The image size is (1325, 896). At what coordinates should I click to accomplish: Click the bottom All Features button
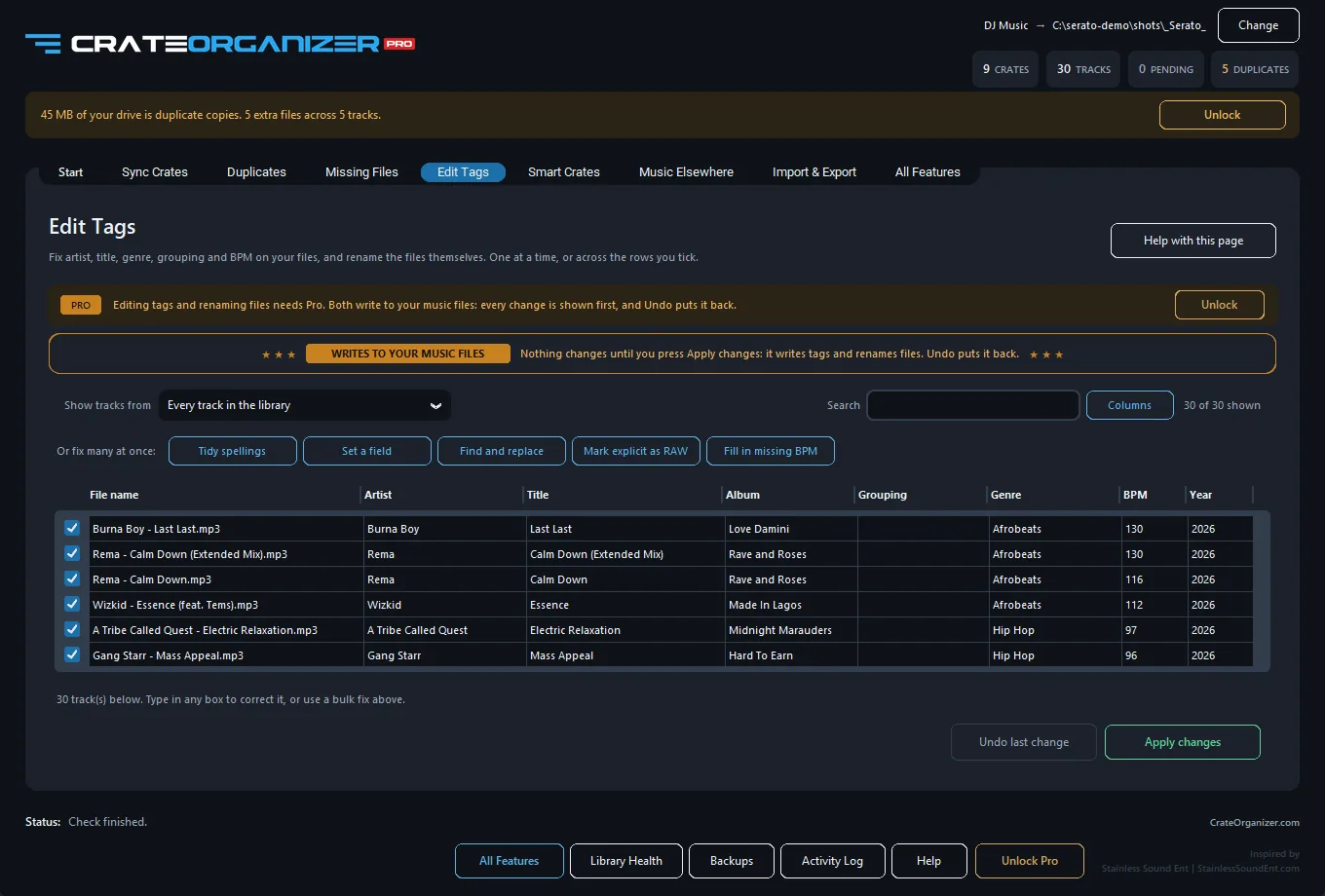coord(509,861)
